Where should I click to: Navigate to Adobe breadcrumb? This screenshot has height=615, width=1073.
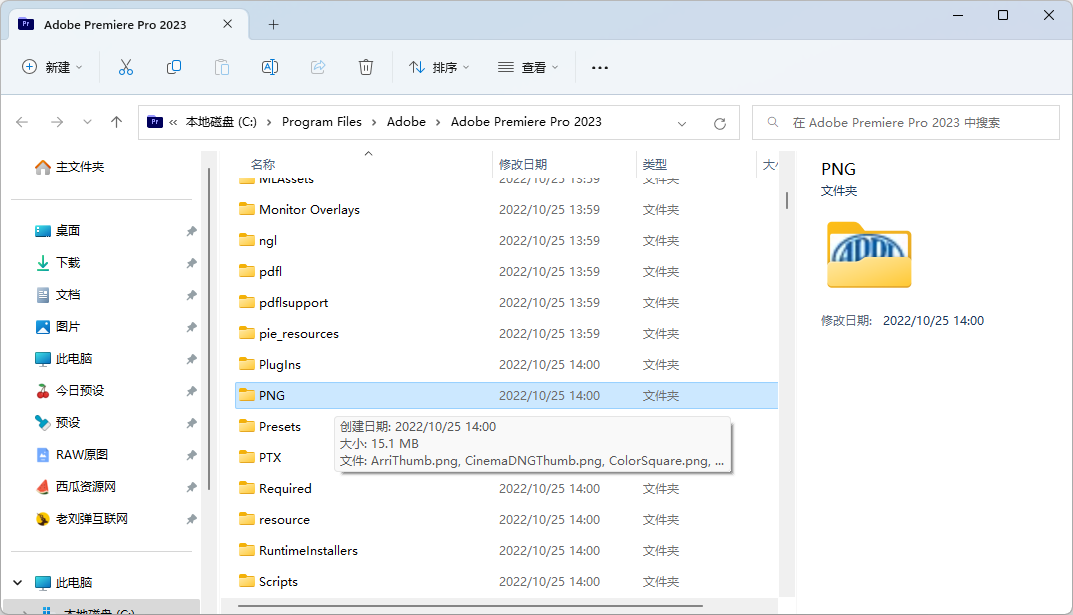(x=406, y=122)
